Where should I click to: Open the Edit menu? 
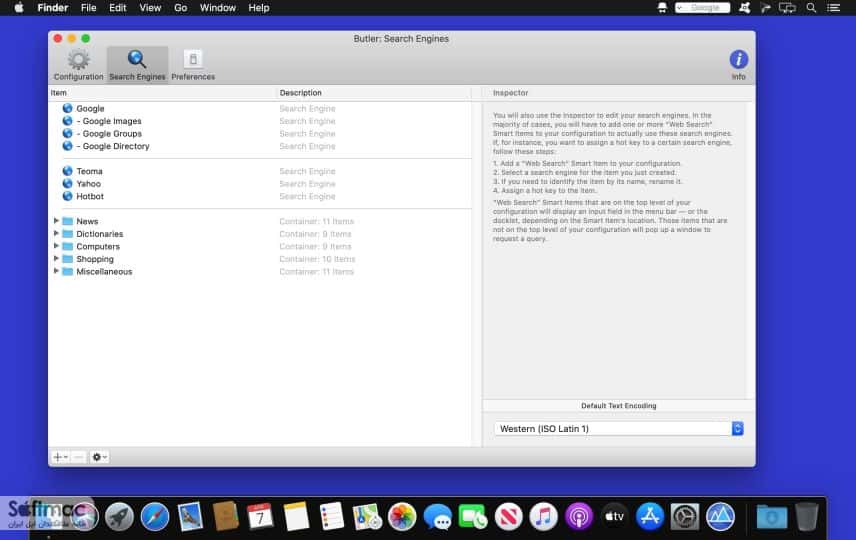pyautogui.click(x=117, y=8)
